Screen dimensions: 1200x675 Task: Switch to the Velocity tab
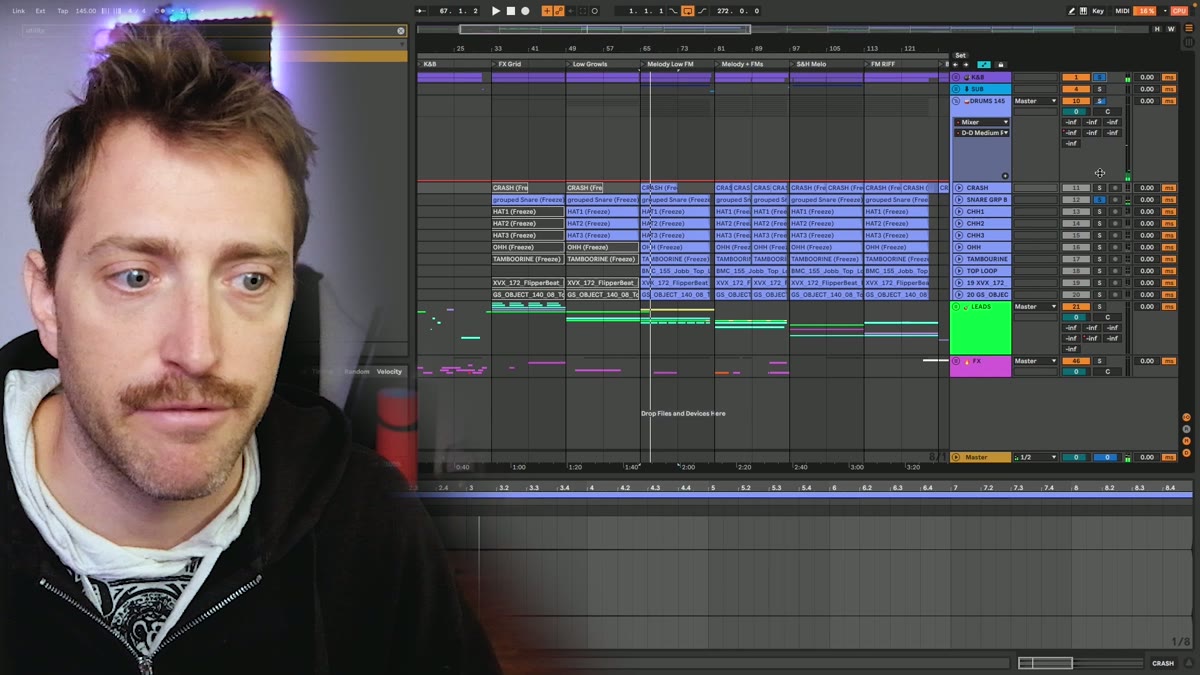[389, 372]
